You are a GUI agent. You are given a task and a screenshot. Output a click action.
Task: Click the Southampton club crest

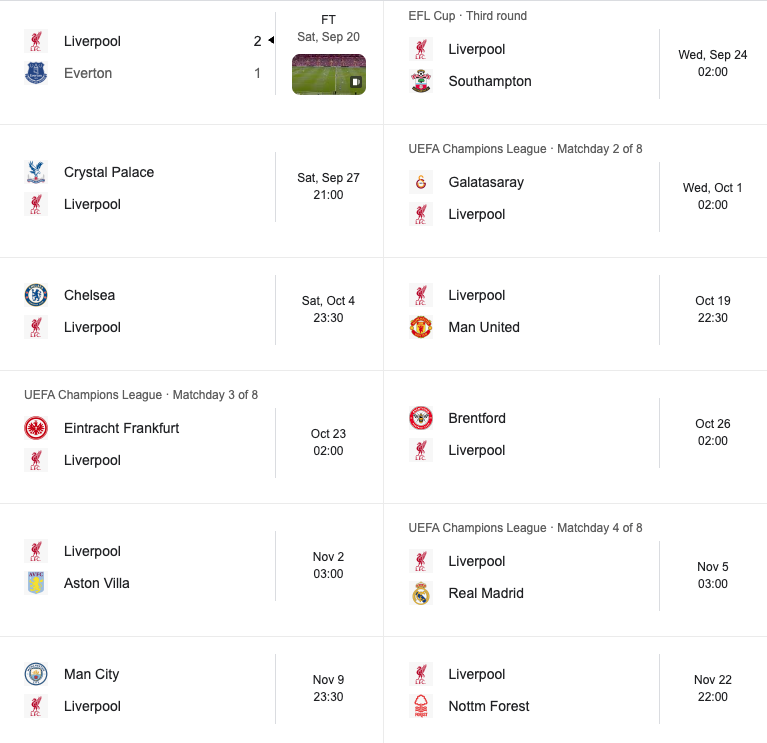(421, 81)
